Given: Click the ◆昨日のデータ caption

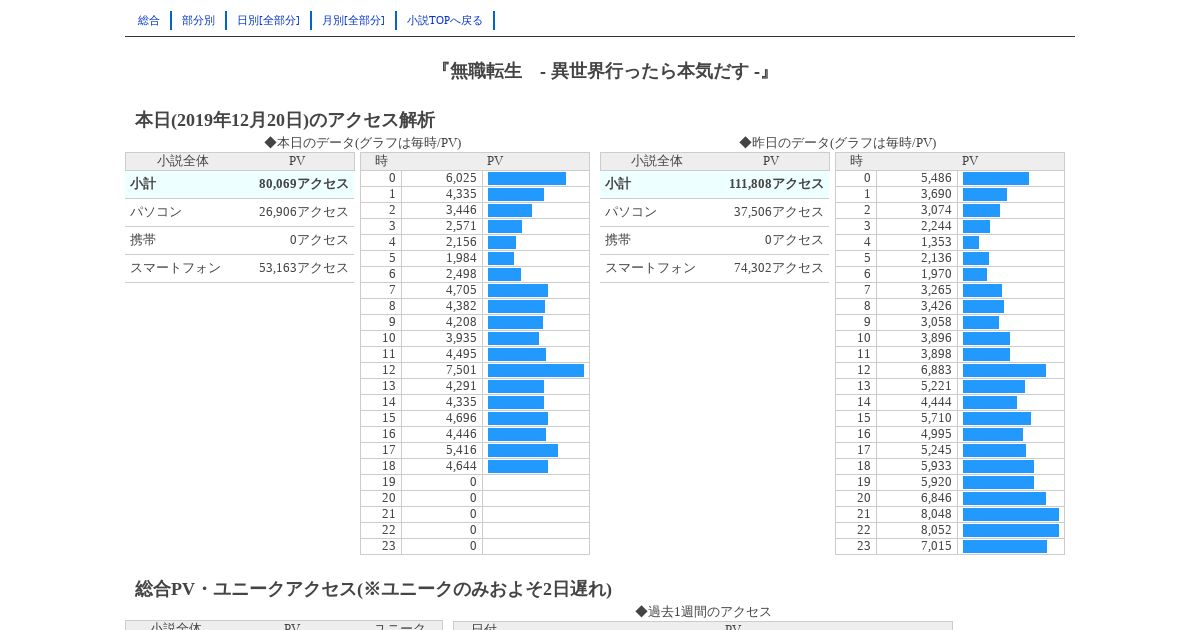Looking at the screenshot, I should point(838,143).
